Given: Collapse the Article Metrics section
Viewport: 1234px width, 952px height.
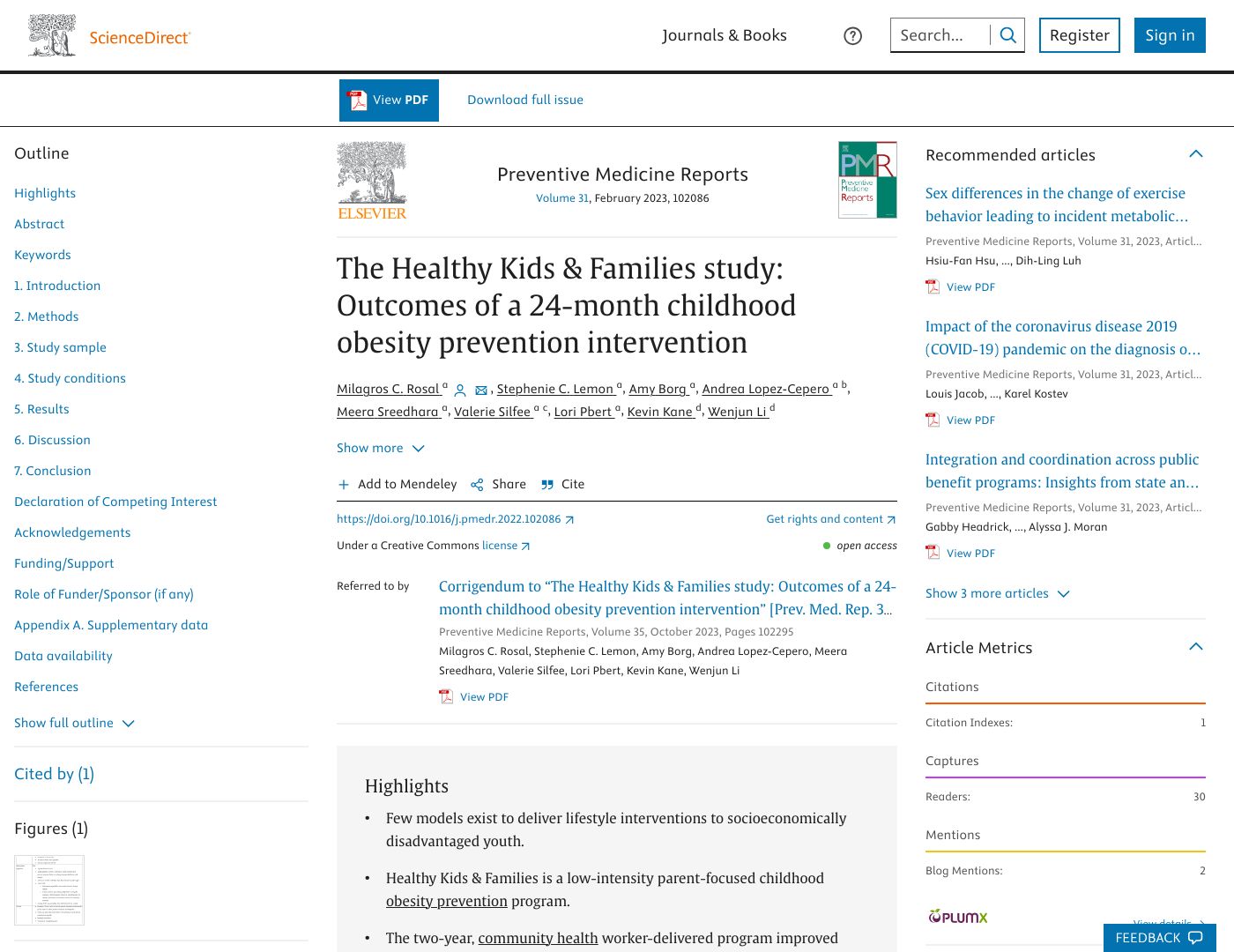Looking at the screenshot, I should tap(1196, 647).
